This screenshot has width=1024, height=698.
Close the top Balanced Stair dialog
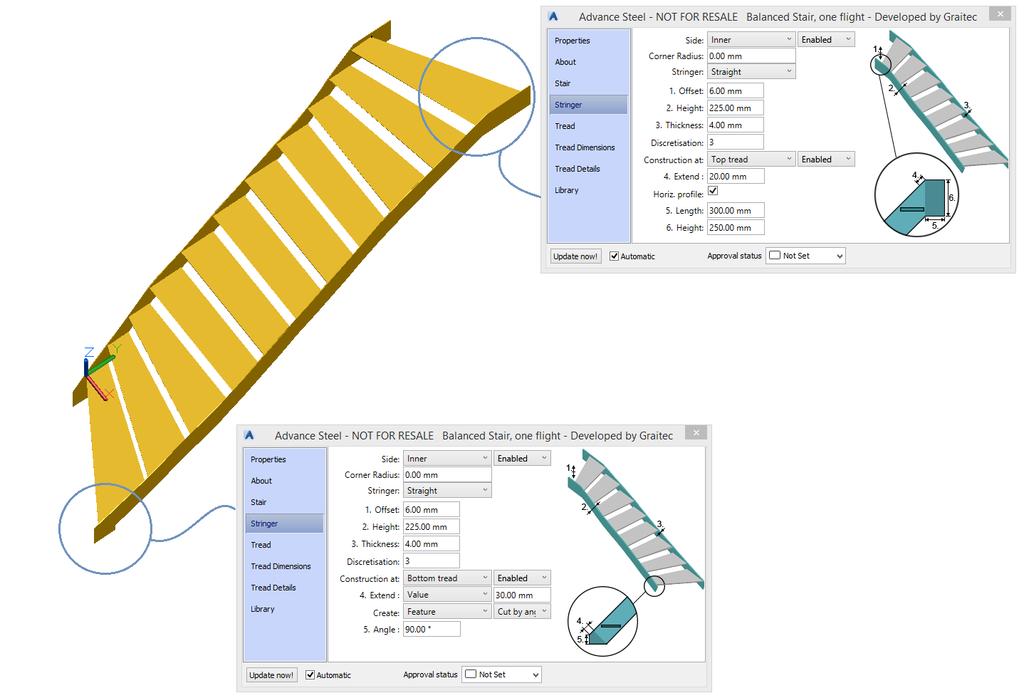1000,14
